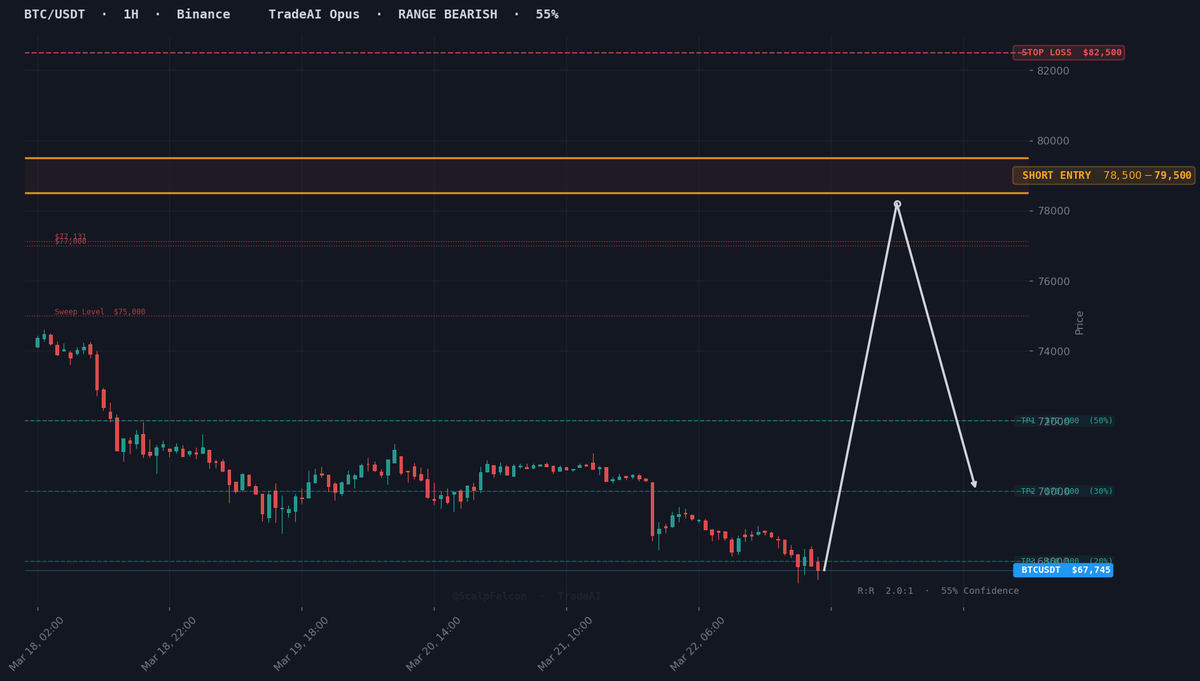This screenshot has height=681, width=1200.
Task: Click the Binance exchange label
Action: [203, 14]
